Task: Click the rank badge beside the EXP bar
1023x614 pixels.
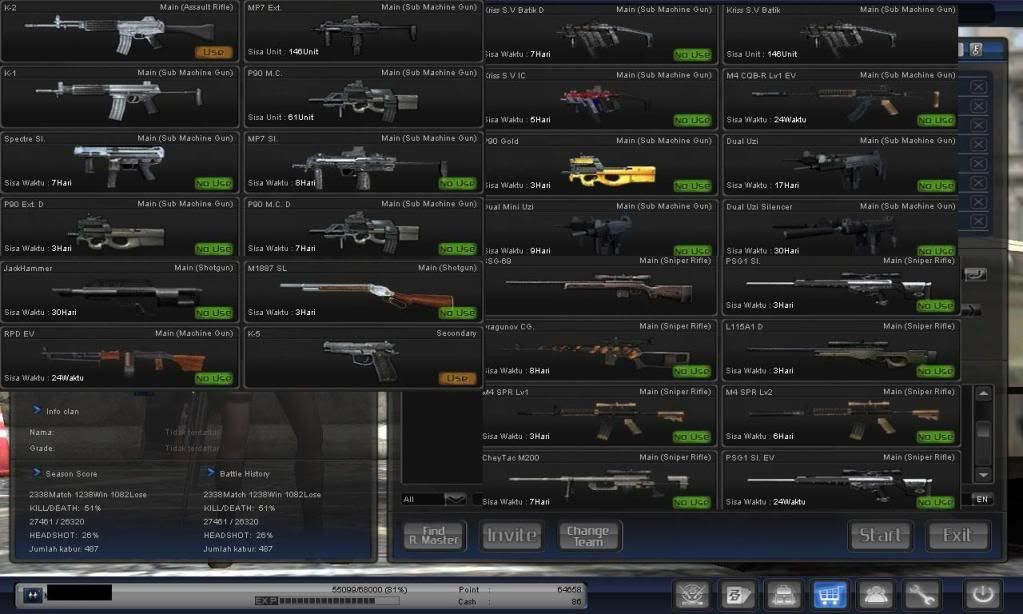Action: point(33,594)
